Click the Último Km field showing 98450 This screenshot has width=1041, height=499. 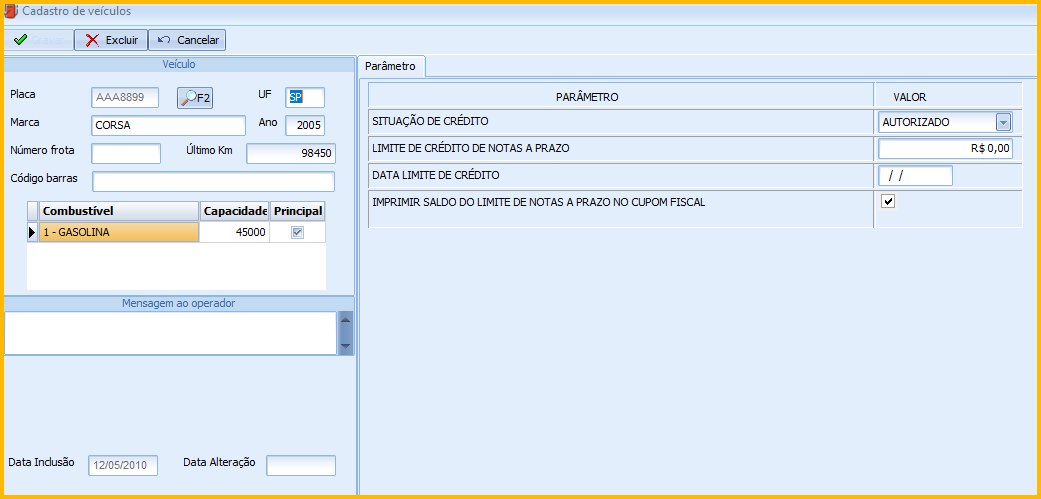click(291, 153)
